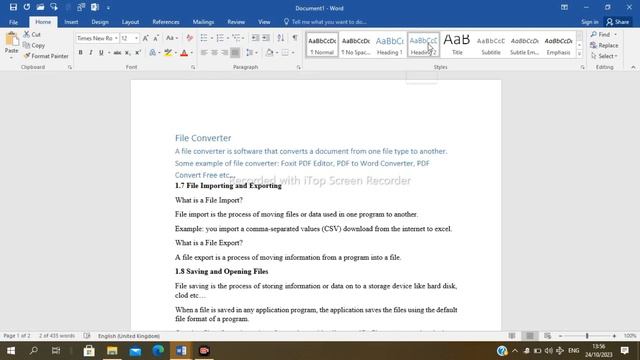Share the document

click(618, 22)
